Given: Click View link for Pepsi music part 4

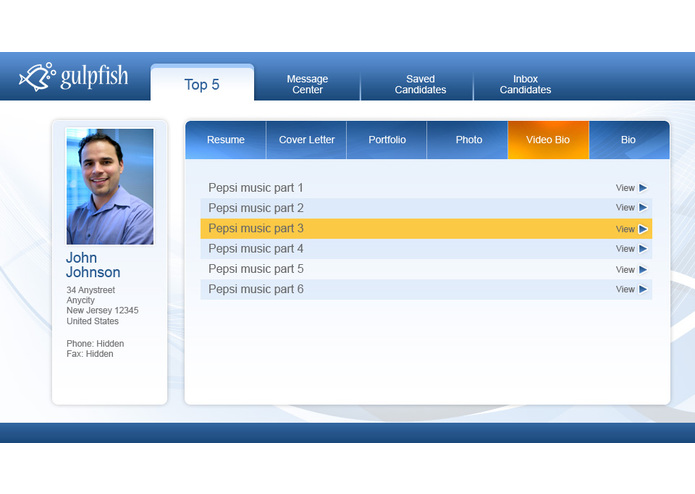Looking at the screenshot, I should 625,249.
